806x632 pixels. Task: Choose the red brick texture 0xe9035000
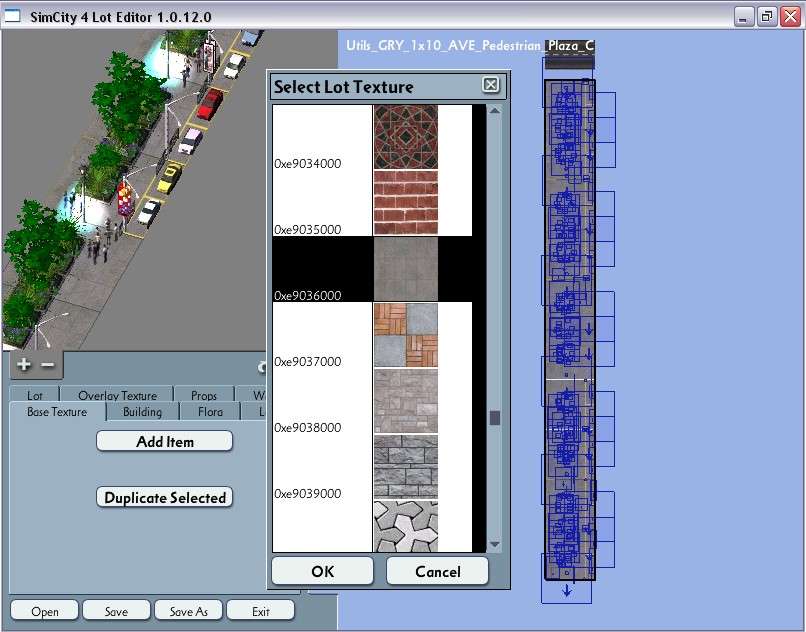(372, 203)
